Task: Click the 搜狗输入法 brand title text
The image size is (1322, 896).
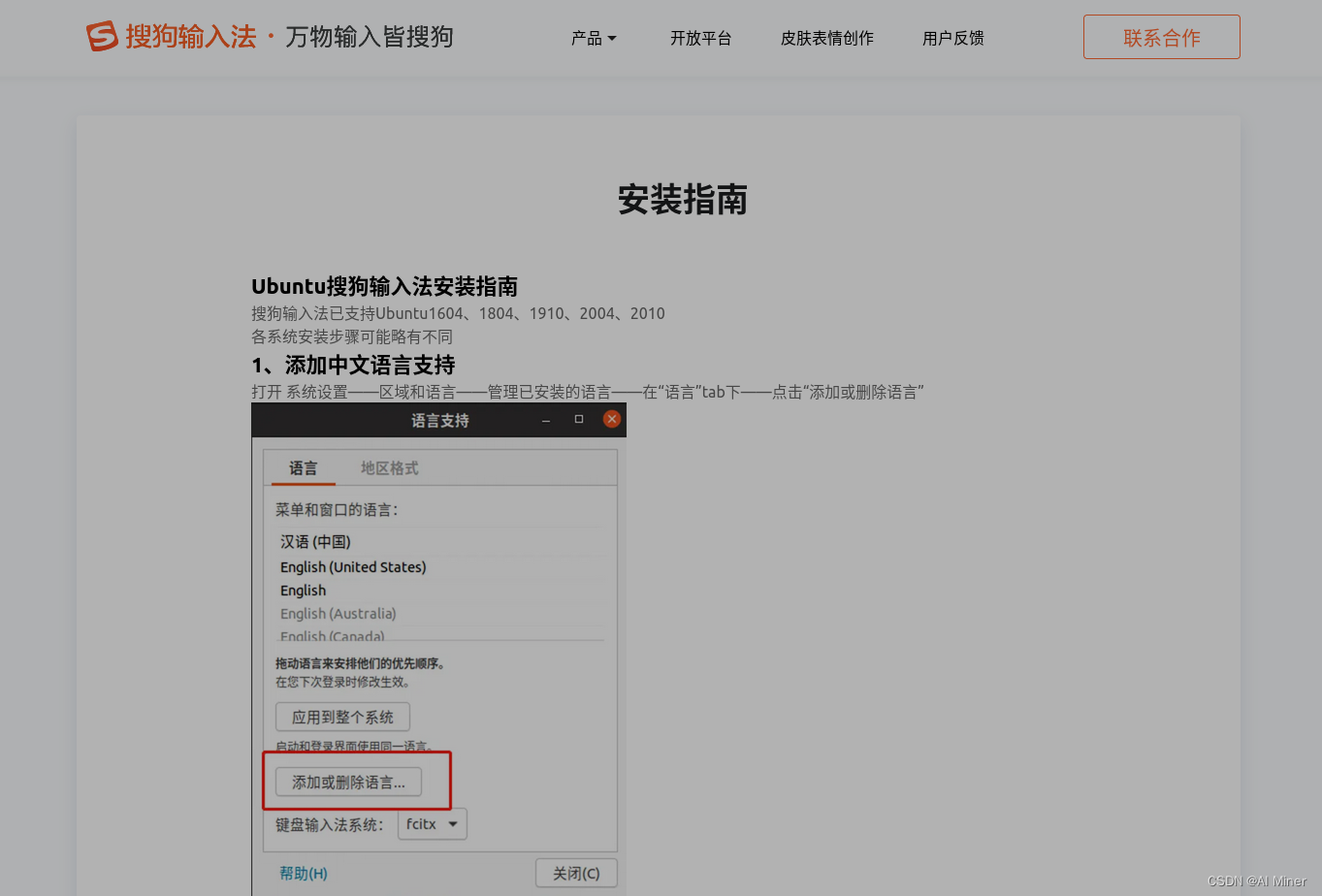Action: [x=191, y=37]
